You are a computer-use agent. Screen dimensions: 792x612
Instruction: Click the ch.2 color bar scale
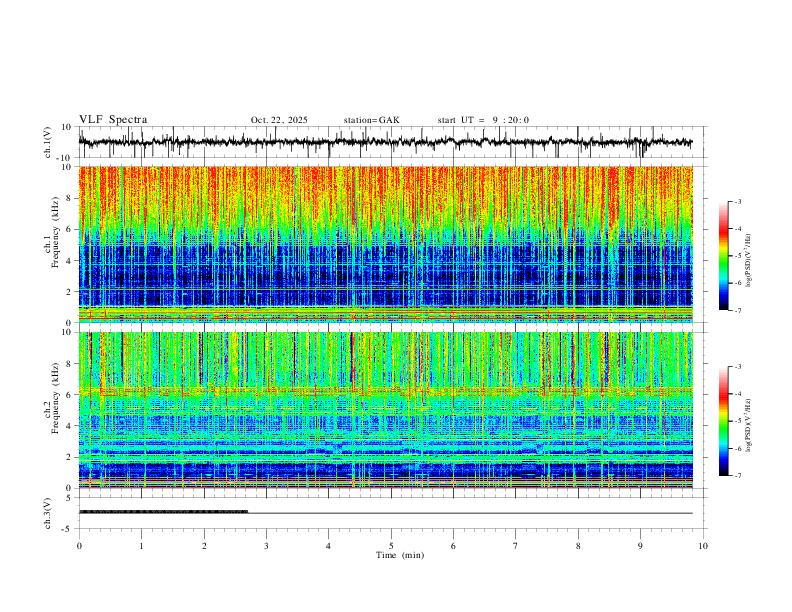[x=723, y=421]
